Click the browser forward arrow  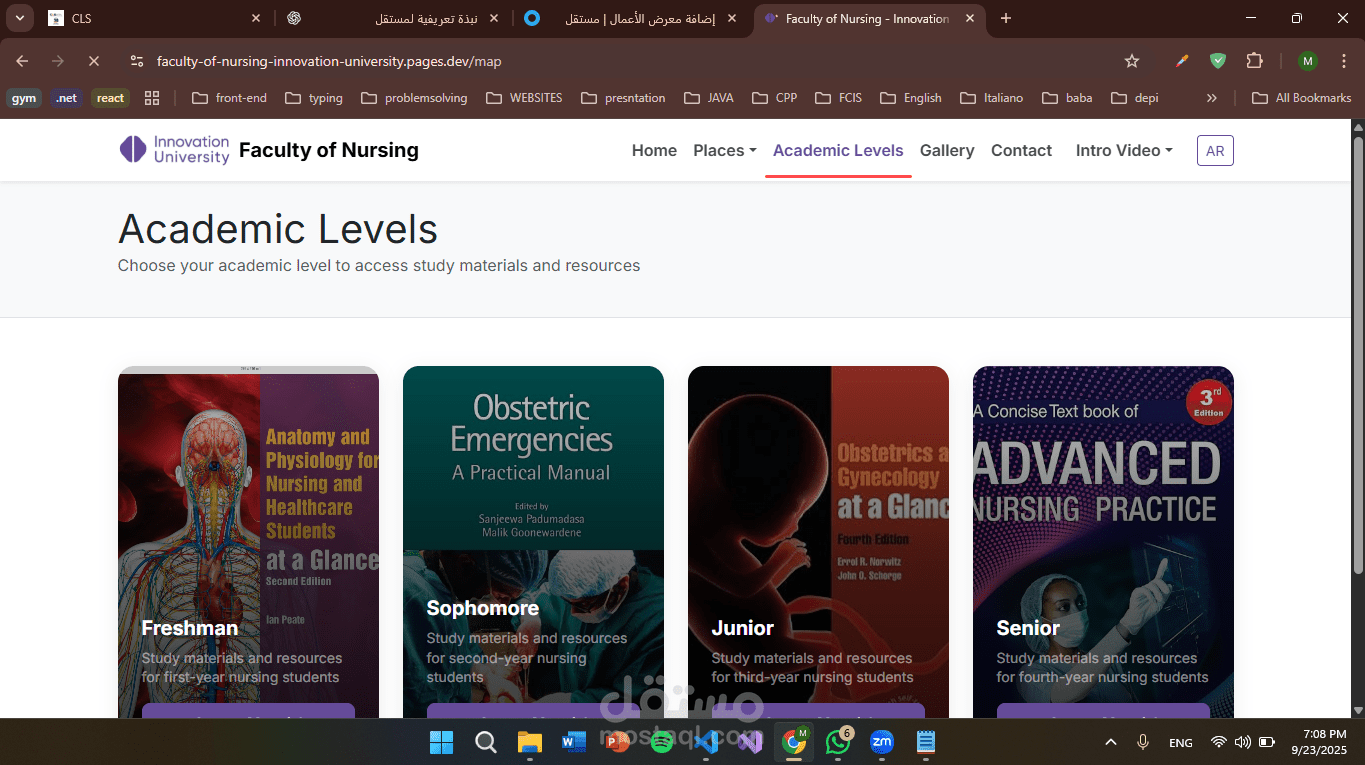pos(58,61)
